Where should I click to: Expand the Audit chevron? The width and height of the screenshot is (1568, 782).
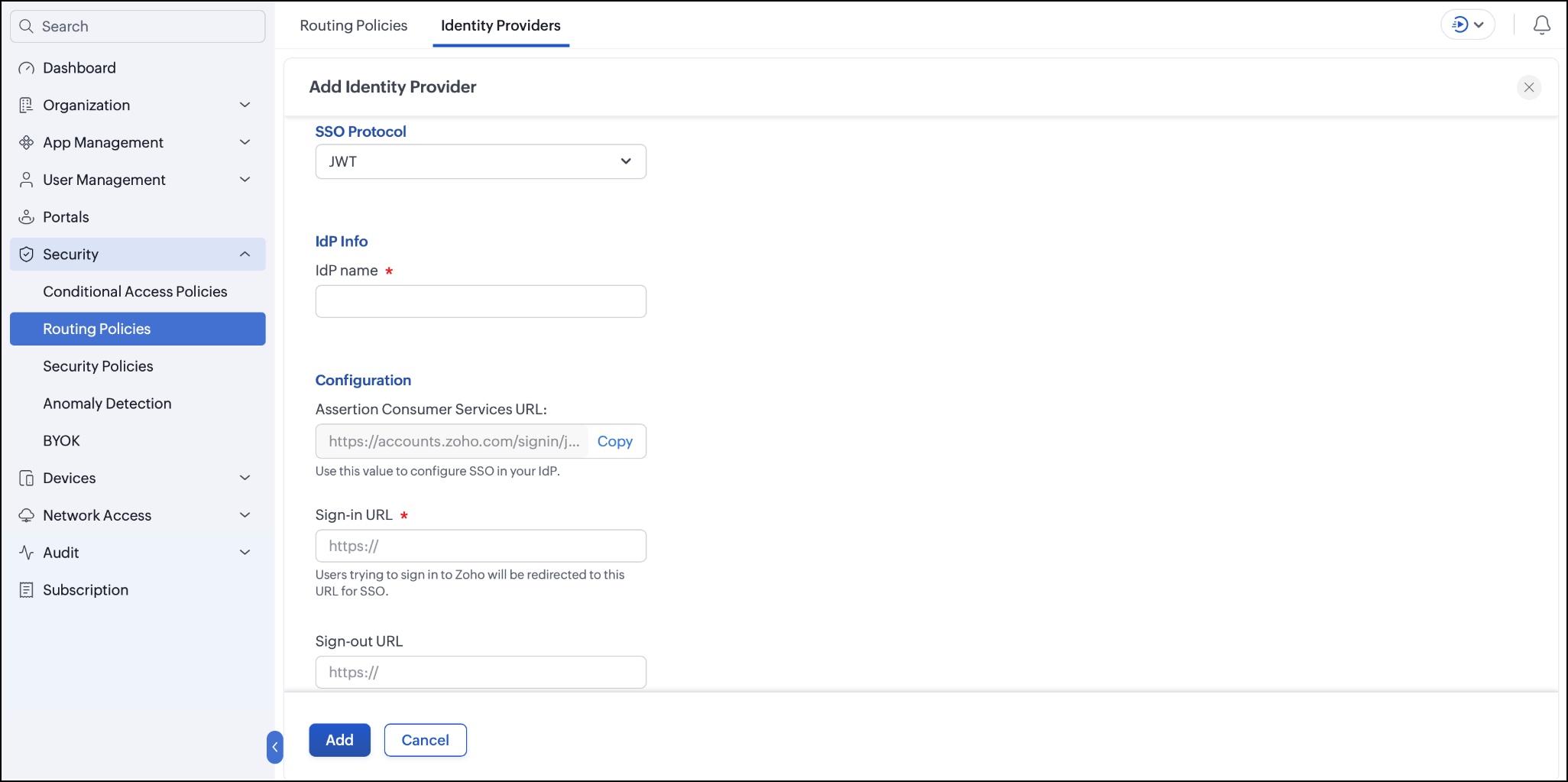coord(245,552)
